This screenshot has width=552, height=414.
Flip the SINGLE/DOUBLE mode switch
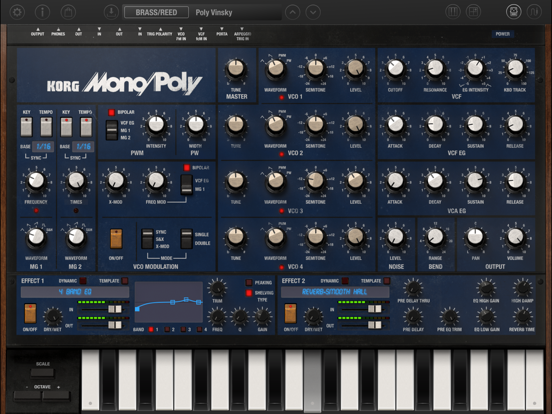click(186, 239)
